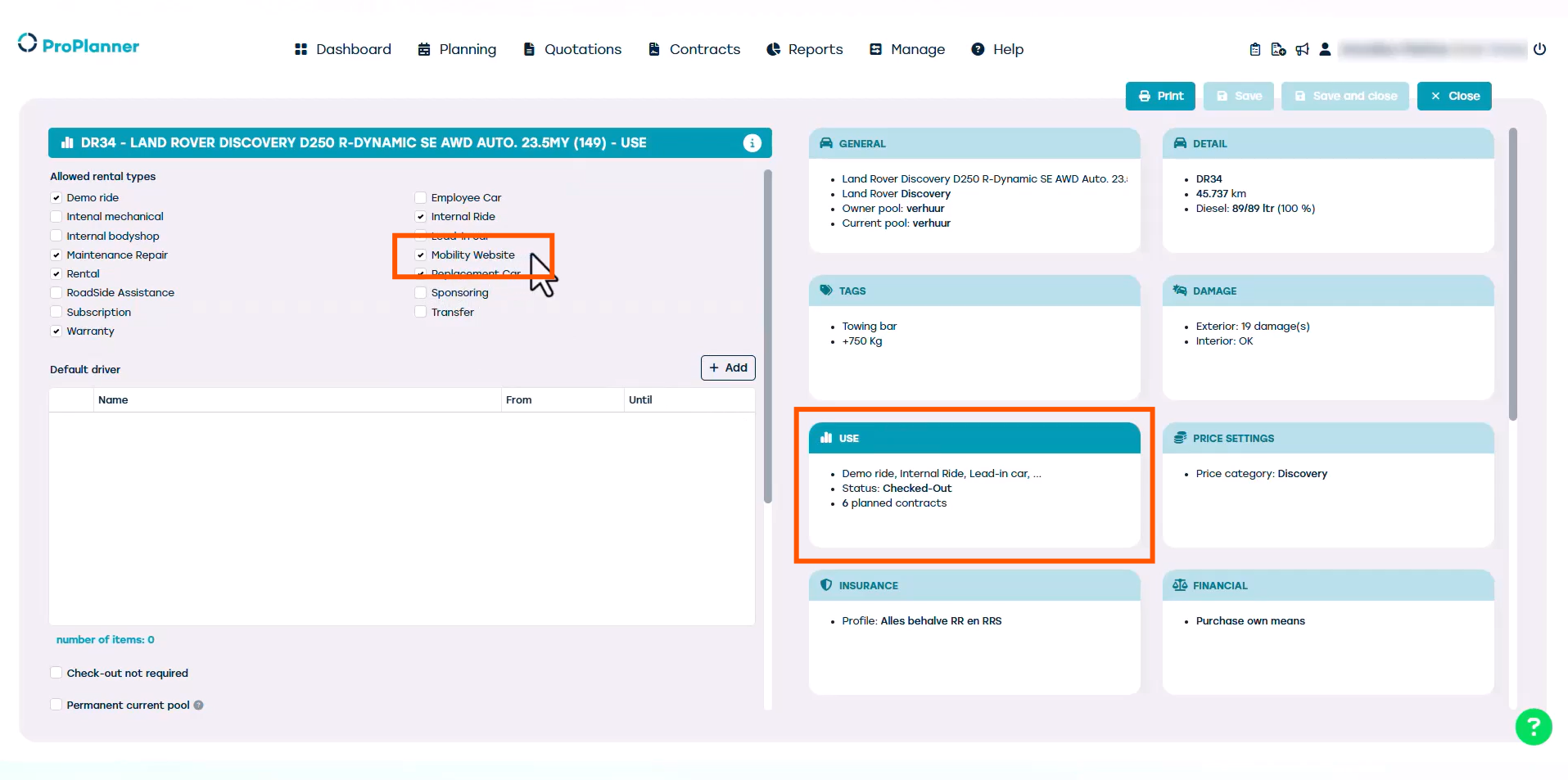This screenshot has height=780, width=1568.
Task: Open the Detail card heading
Action: 1328,143
